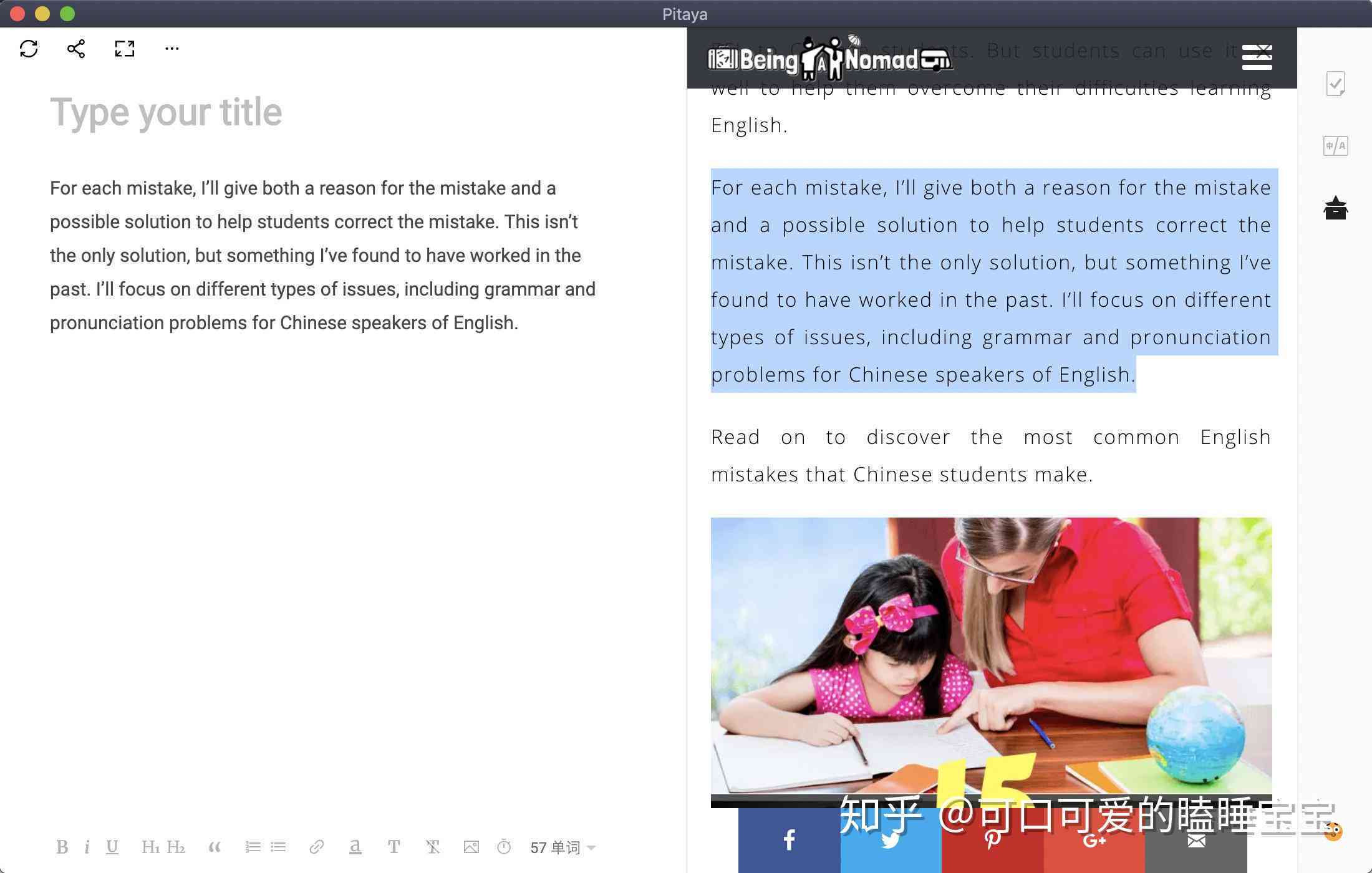
Task: Click the share icon in toolbar
Action: (x=76, y=47)
